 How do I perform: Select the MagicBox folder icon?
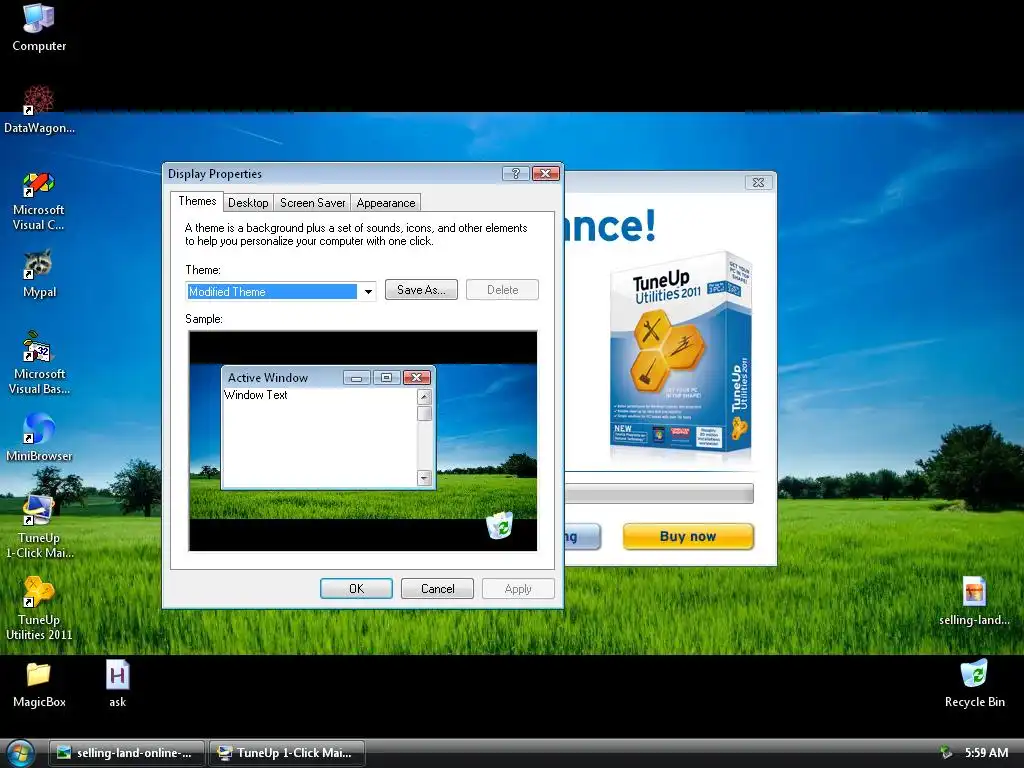(39, 684)
